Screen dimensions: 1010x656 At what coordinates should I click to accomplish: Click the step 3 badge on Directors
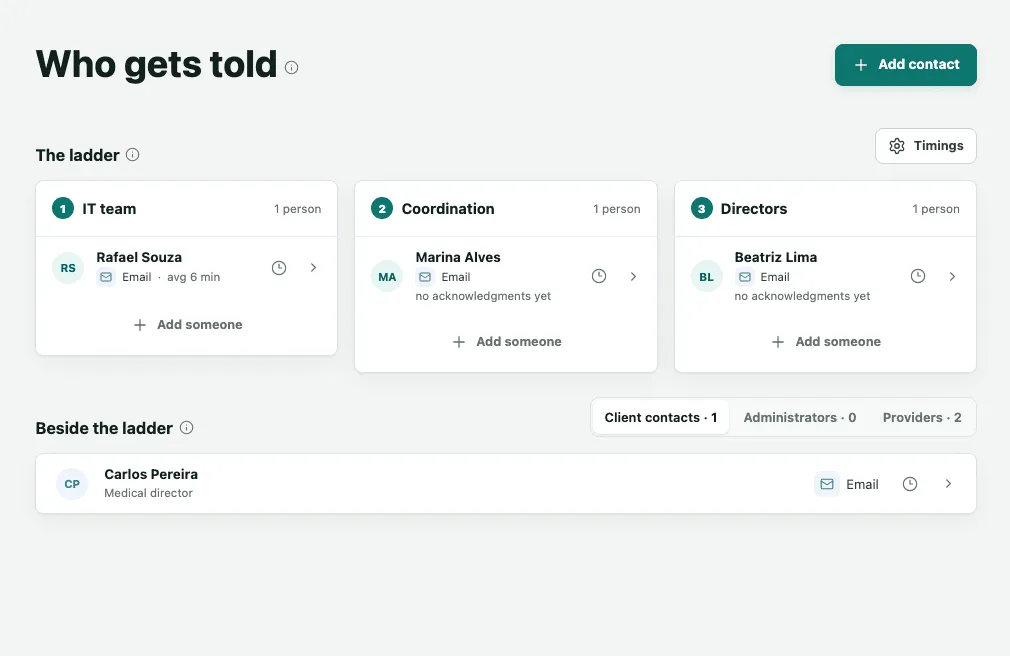pyautogui.click(x=701, y=209)
